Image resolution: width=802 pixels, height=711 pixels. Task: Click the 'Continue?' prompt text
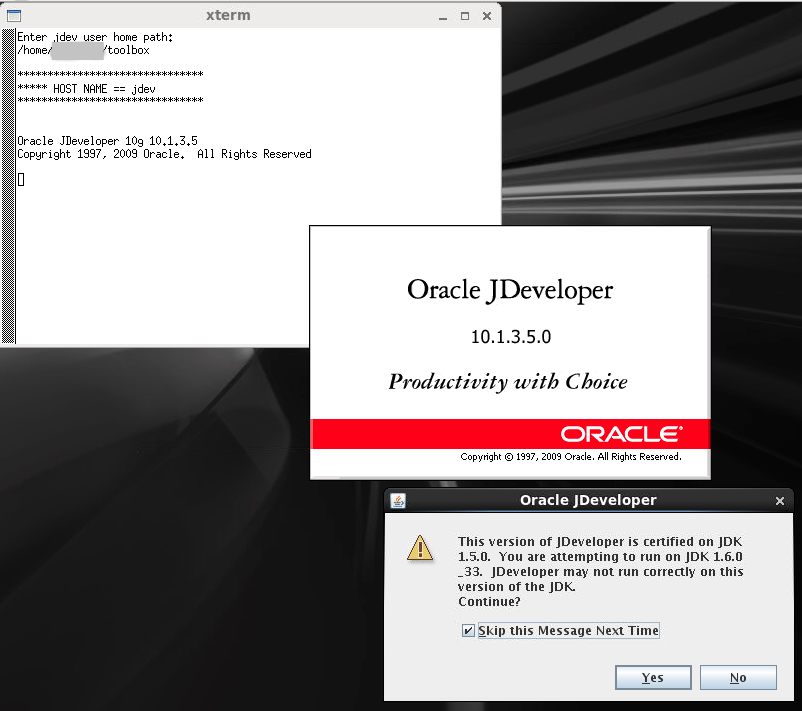coord(489,602)
